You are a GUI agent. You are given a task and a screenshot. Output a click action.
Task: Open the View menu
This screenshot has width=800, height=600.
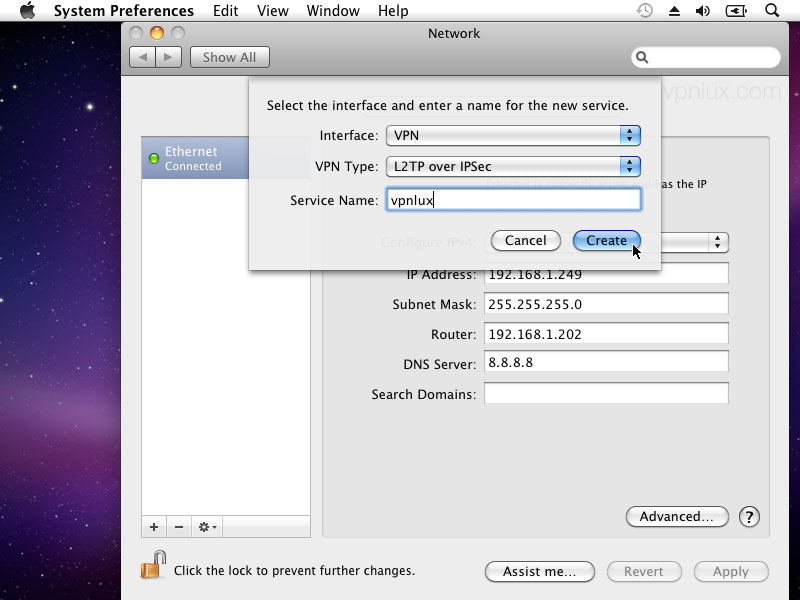[272, 11]
